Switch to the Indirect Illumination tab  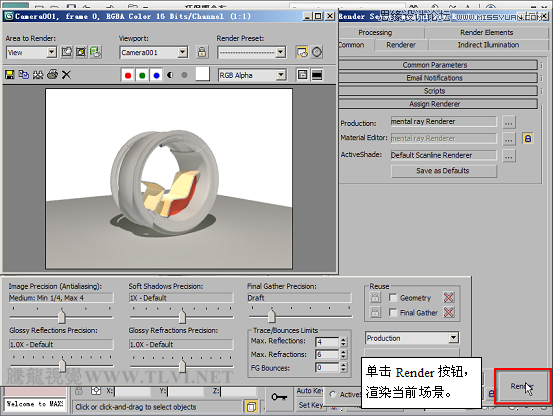(x=488, y=45)
